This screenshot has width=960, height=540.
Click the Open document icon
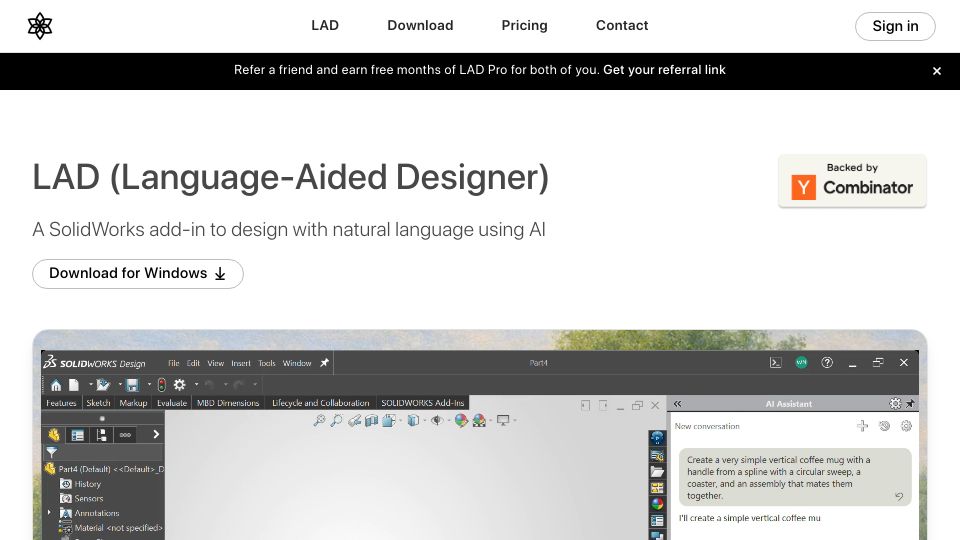pyautogui.click(x=103, y=385)
